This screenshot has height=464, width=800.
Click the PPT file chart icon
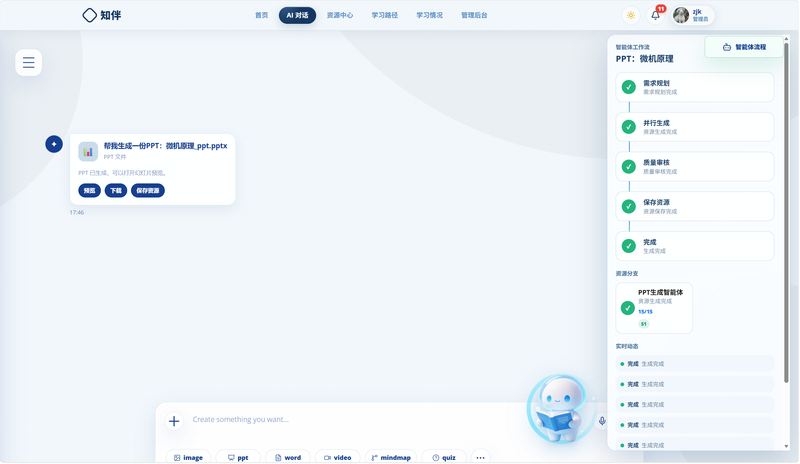click(x=88, y=152)
